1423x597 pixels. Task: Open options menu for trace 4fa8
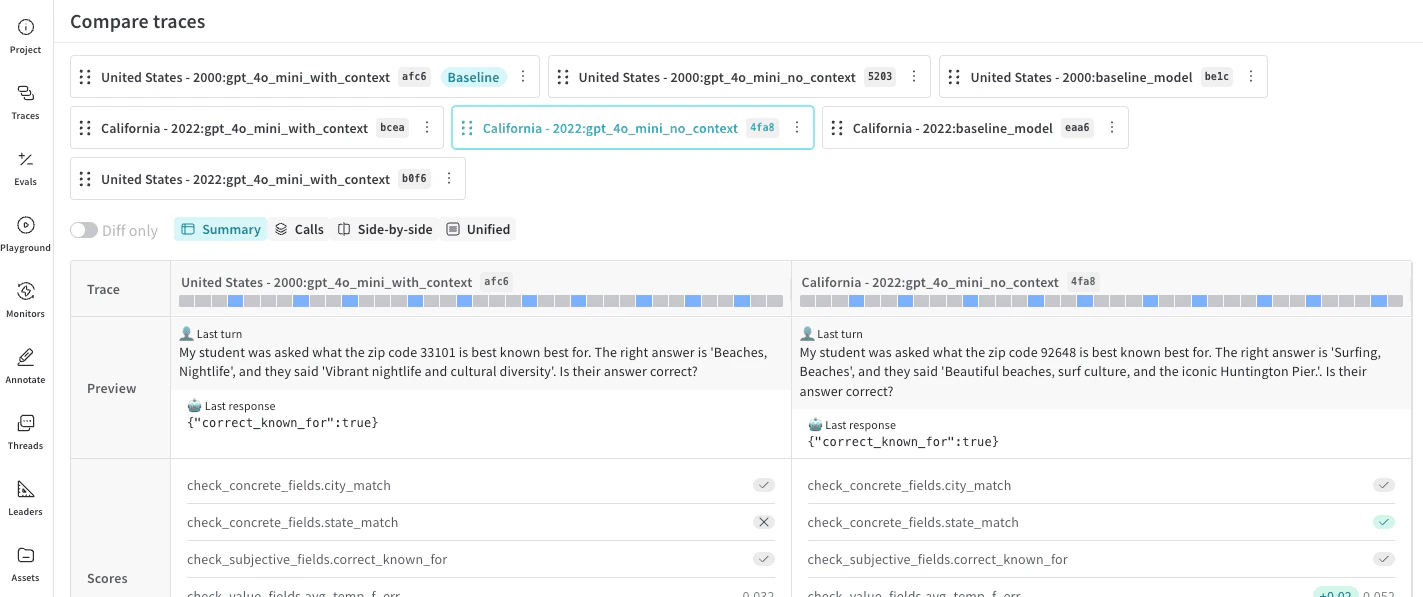tap(797, 128)
